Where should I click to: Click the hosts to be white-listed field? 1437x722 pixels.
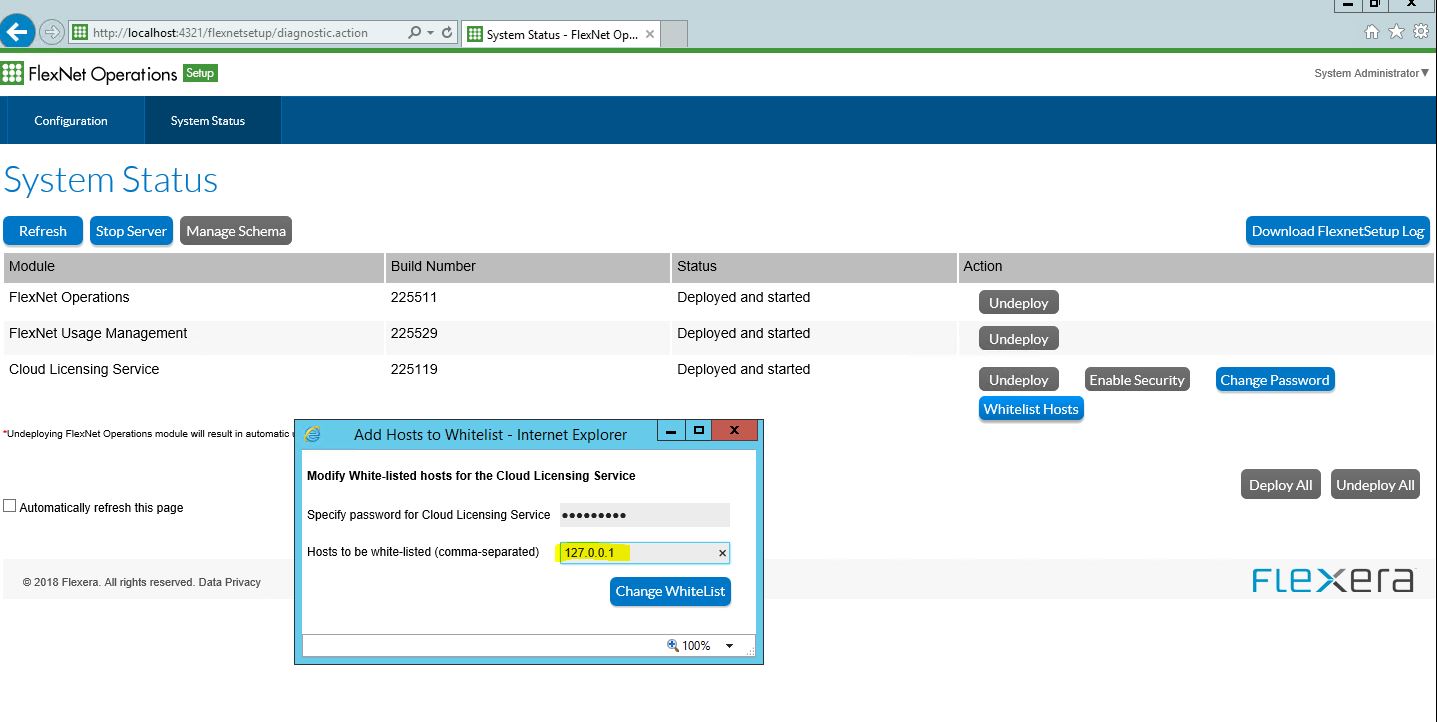645,553
